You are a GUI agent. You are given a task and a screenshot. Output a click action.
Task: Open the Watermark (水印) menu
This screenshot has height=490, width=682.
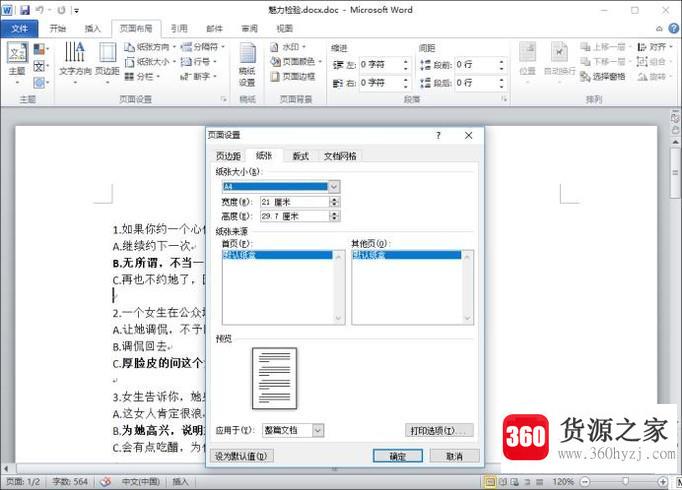(x=288, y=47)
